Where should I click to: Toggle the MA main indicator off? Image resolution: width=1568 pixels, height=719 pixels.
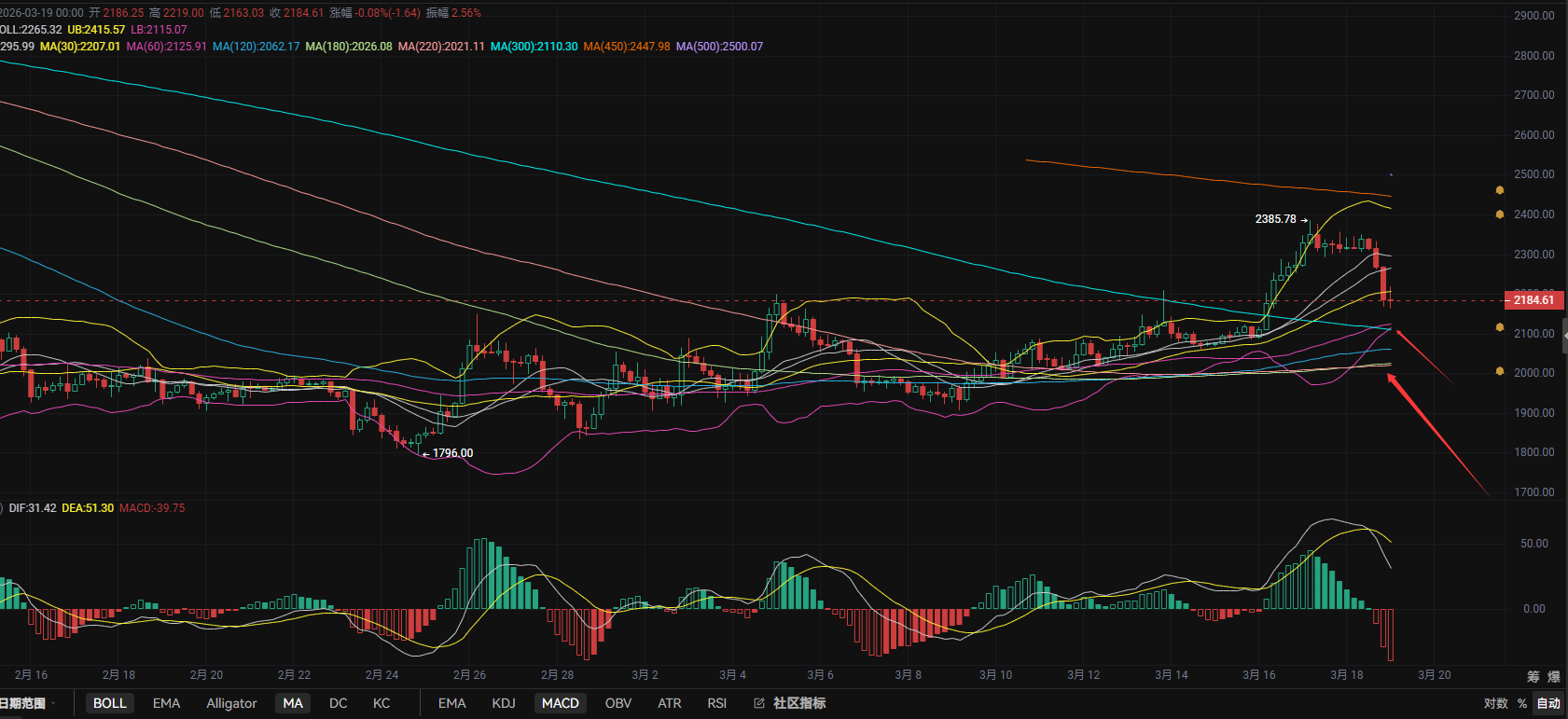pos(293,703)
